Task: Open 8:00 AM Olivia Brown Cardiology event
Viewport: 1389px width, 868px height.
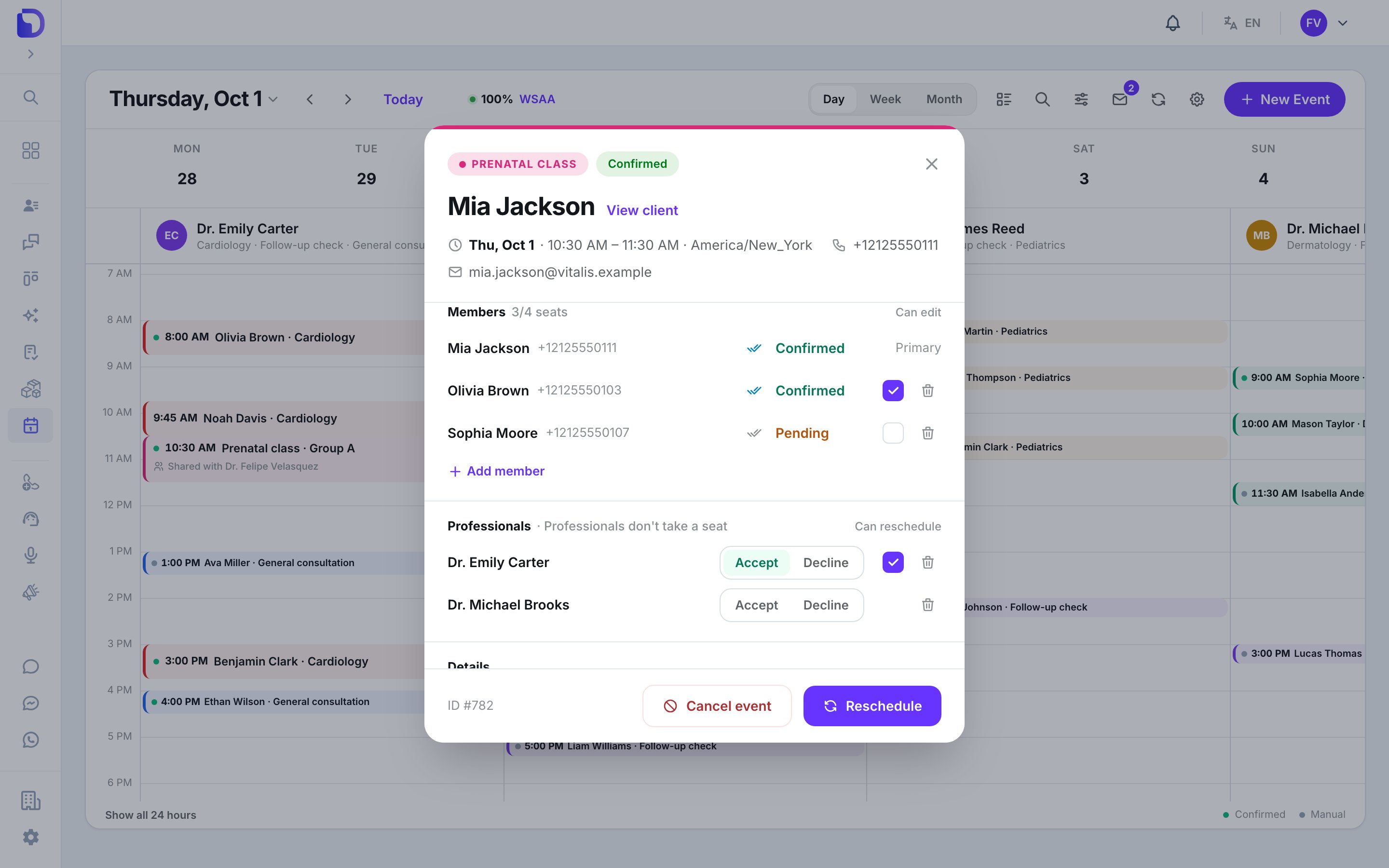Action: [284, 337]
